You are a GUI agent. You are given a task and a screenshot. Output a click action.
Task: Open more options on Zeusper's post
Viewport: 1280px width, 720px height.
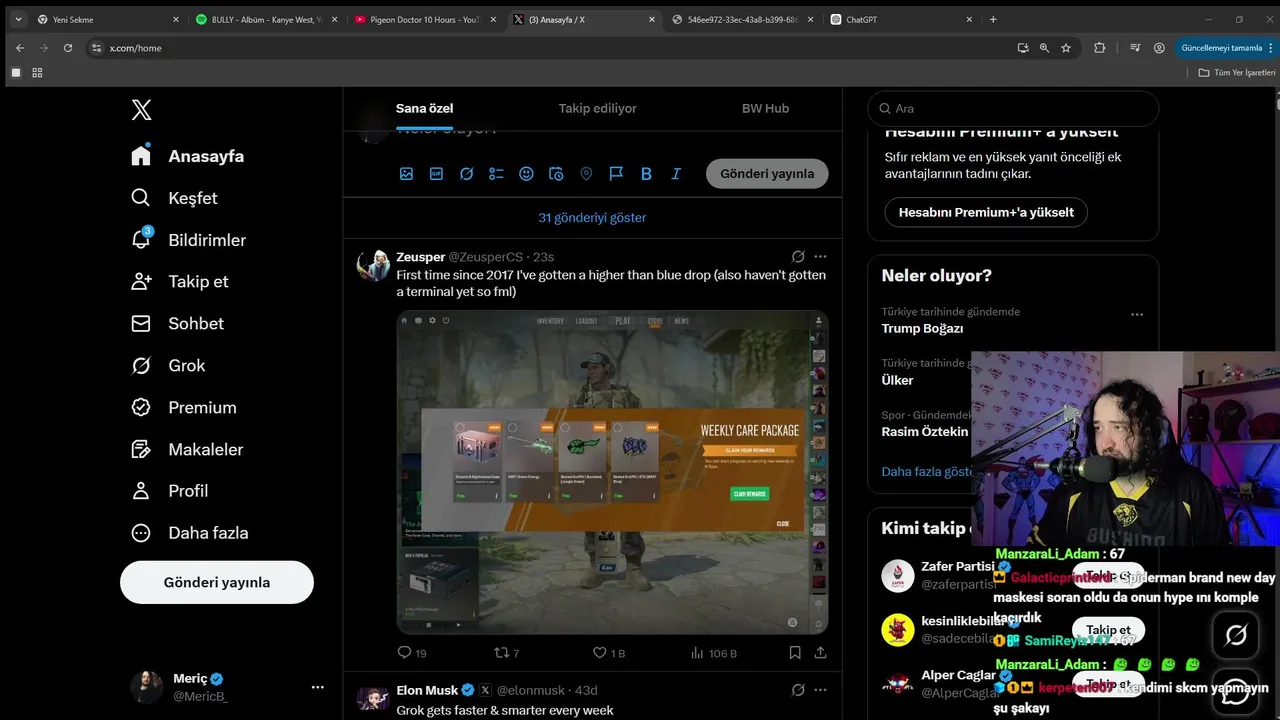[x=820, y=257]
